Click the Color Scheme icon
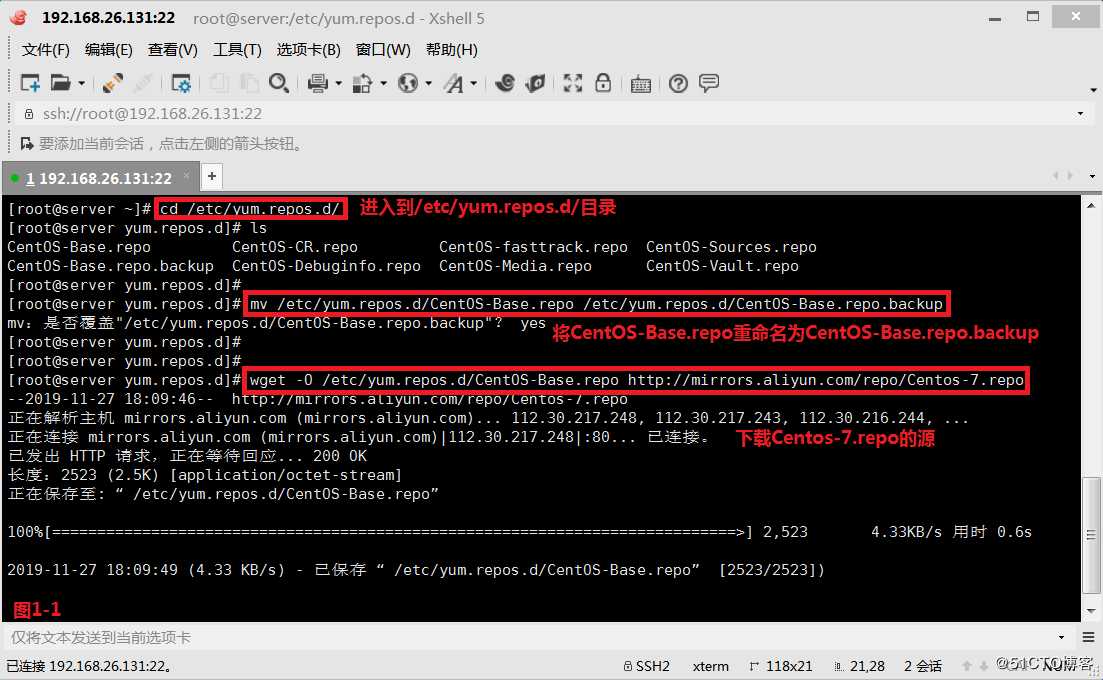The image size is (1103, 680). [x=362, y=84]
